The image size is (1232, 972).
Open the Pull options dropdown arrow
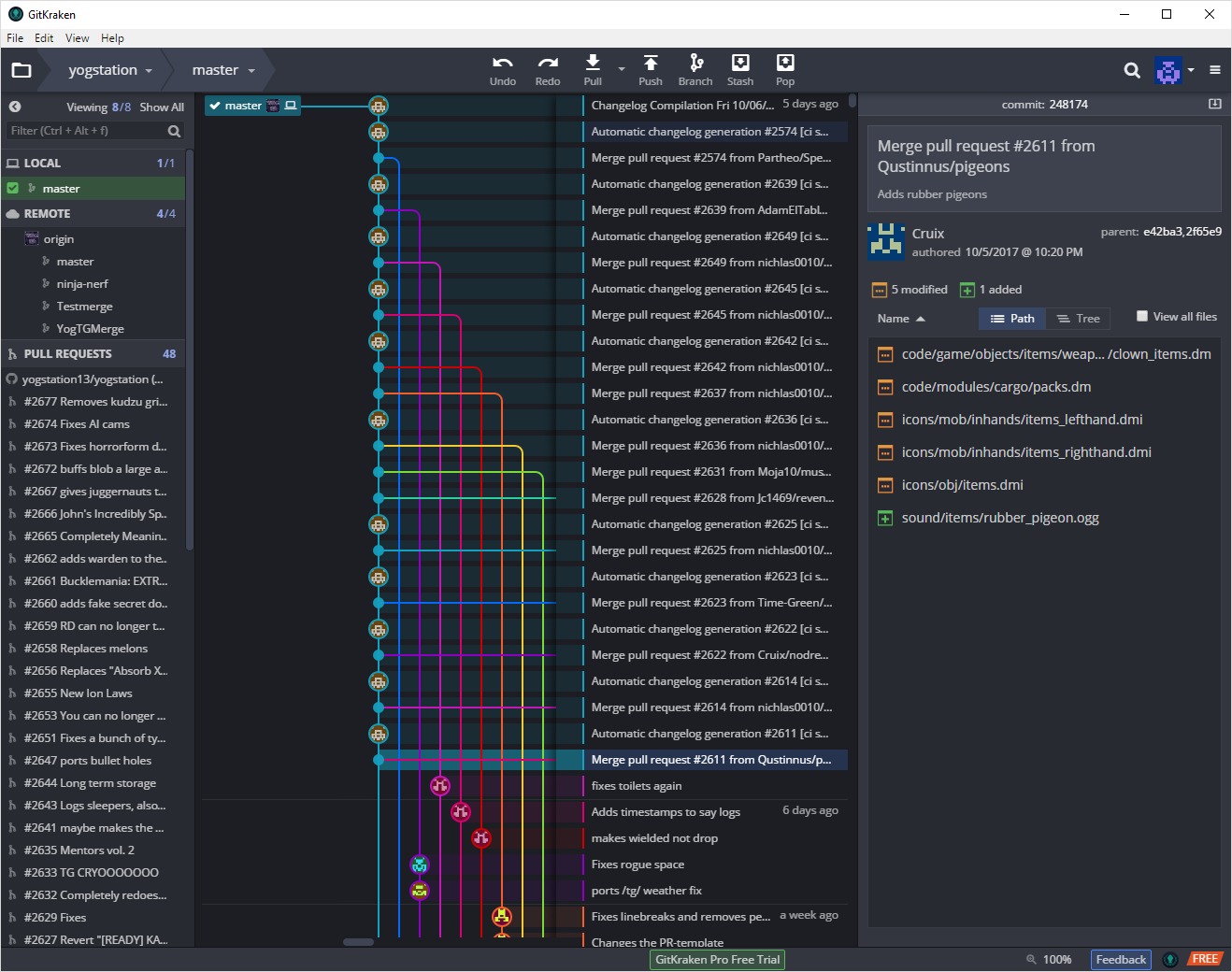622,68
